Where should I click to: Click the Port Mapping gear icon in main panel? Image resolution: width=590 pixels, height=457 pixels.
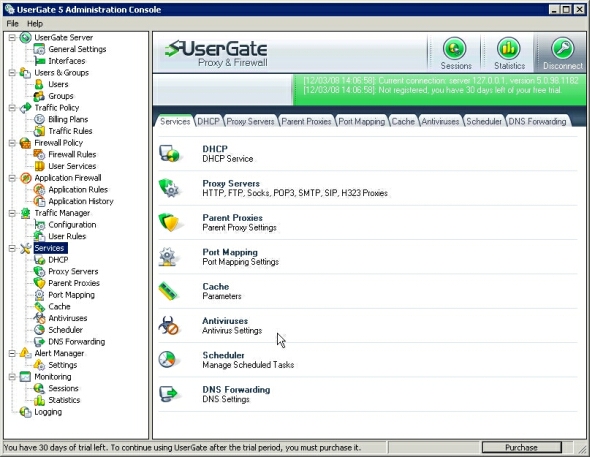click(x=168, y=257)
